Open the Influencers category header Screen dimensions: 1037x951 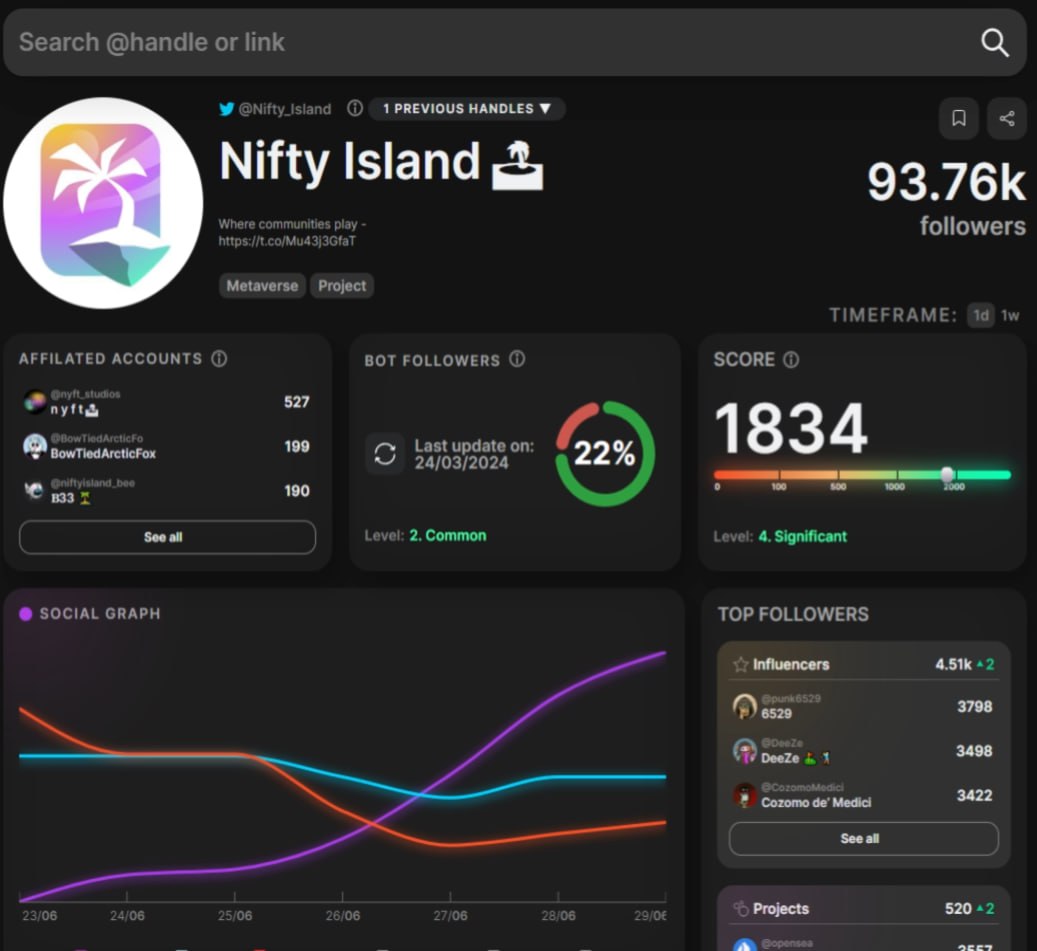pos(863,664)
